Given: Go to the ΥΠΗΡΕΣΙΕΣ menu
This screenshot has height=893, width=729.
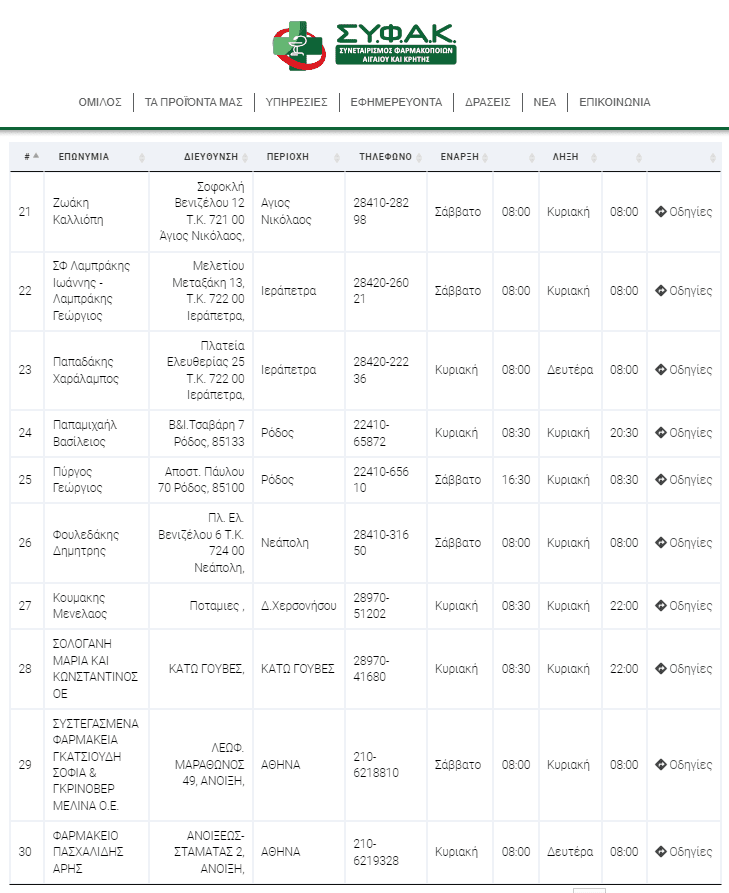Looking at the screenshot, I should click(x=296, y=103).
